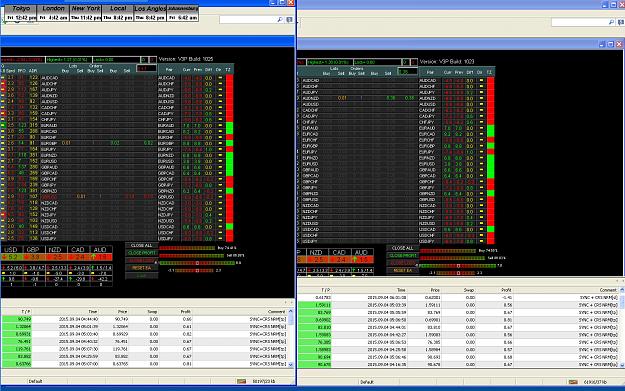Click AUDCAD in left dashboard's Pair column

coord(166,78)
